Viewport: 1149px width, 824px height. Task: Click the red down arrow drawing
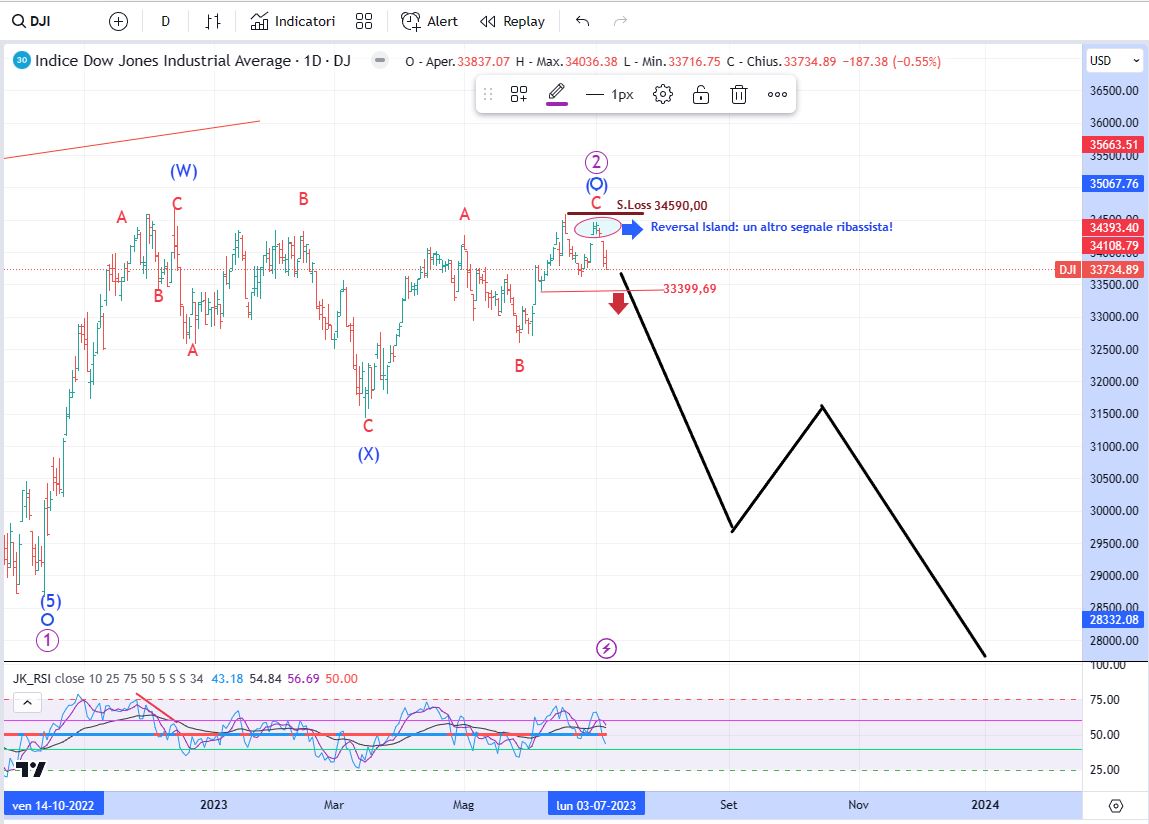coord(618,303)
